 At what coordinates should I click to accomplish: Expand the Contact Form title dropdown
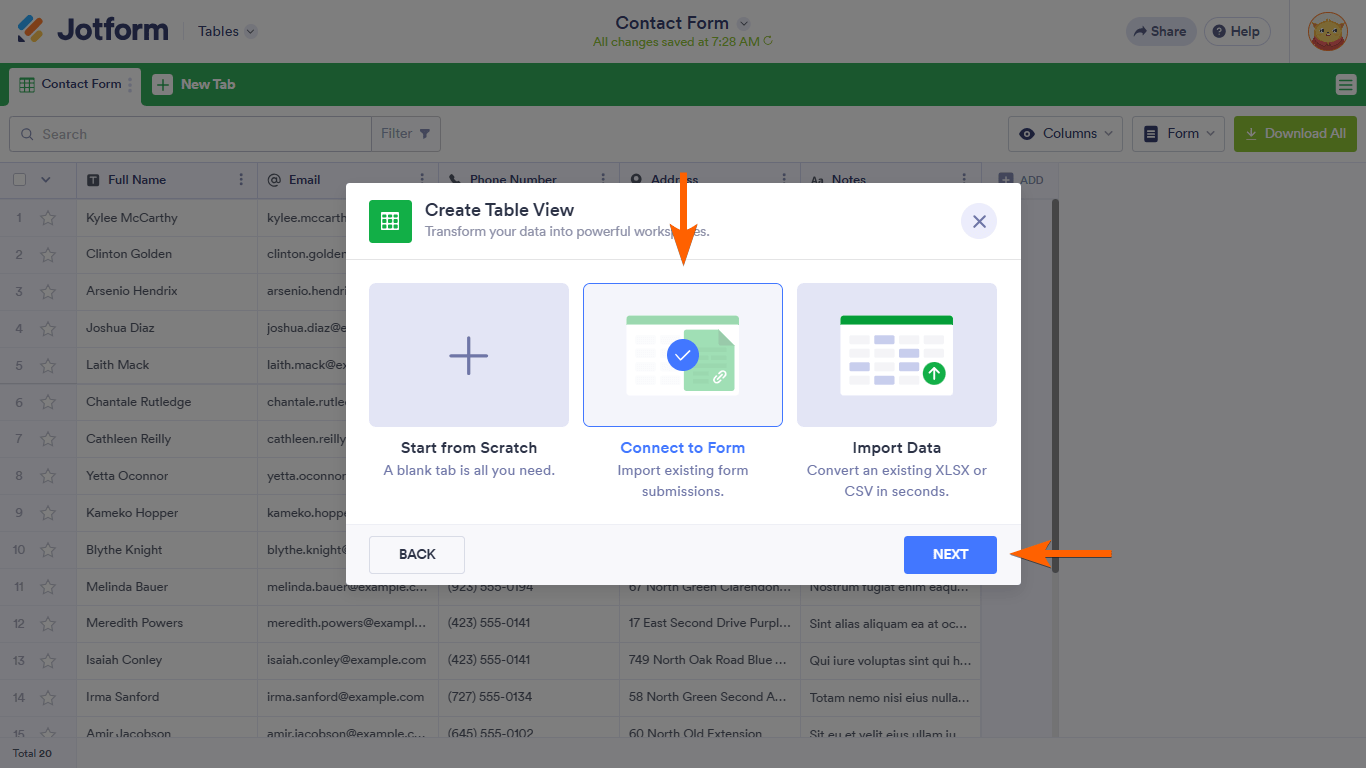743,23
